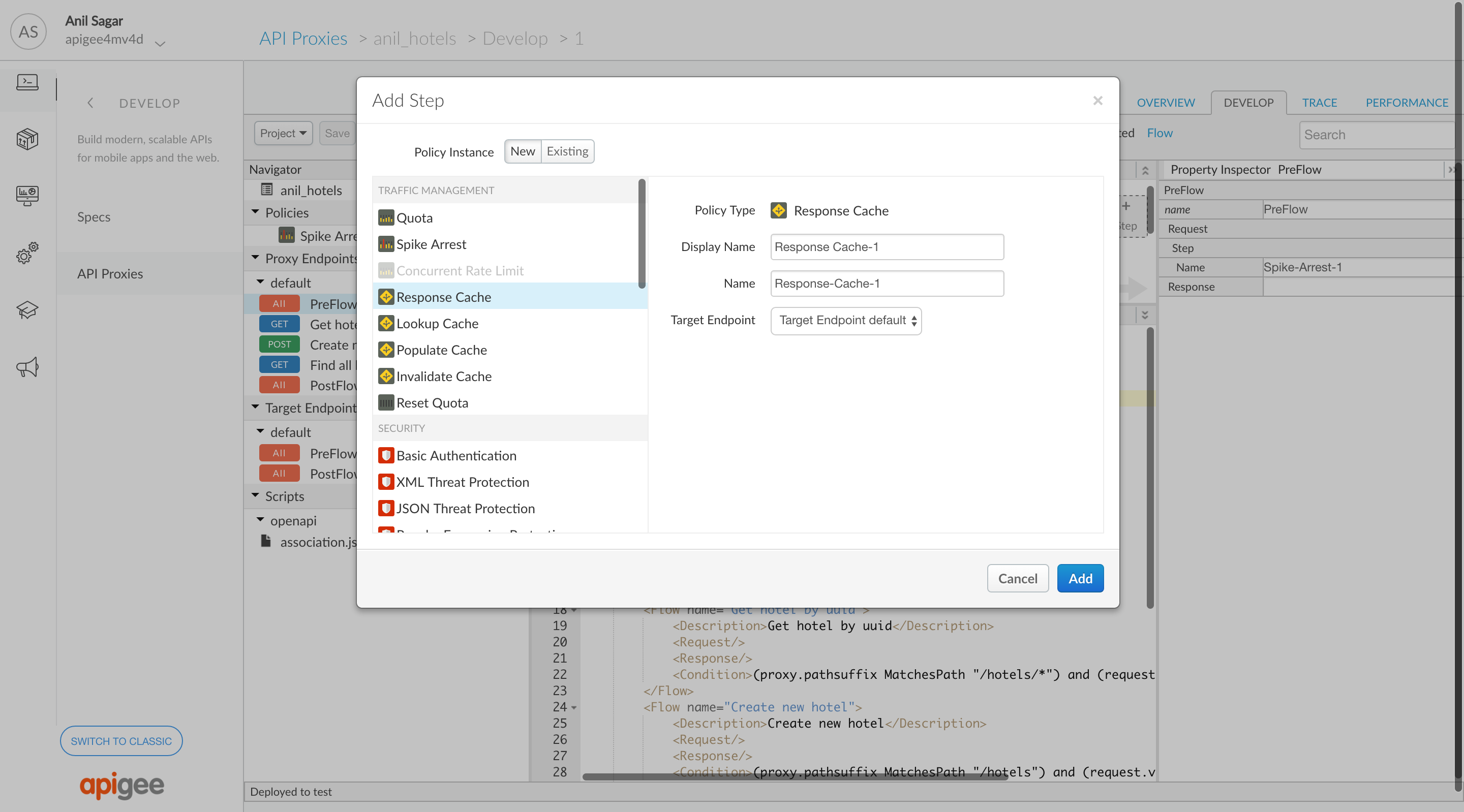1464x812 pixels.
Task: Switch to the TRACE tab
Action: [x=1319, y=103]
